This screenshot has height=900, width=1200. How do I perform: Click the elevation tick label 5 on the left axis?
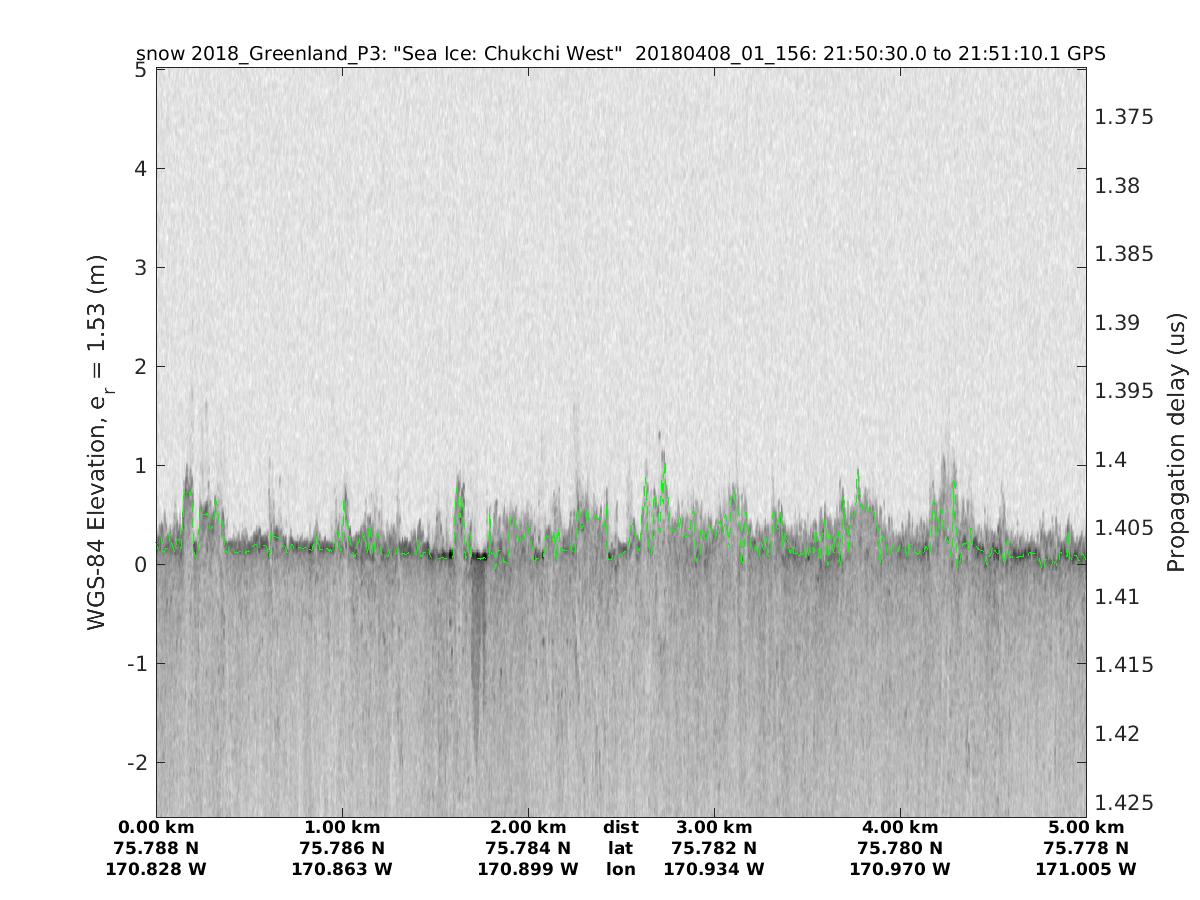(139, 70)
